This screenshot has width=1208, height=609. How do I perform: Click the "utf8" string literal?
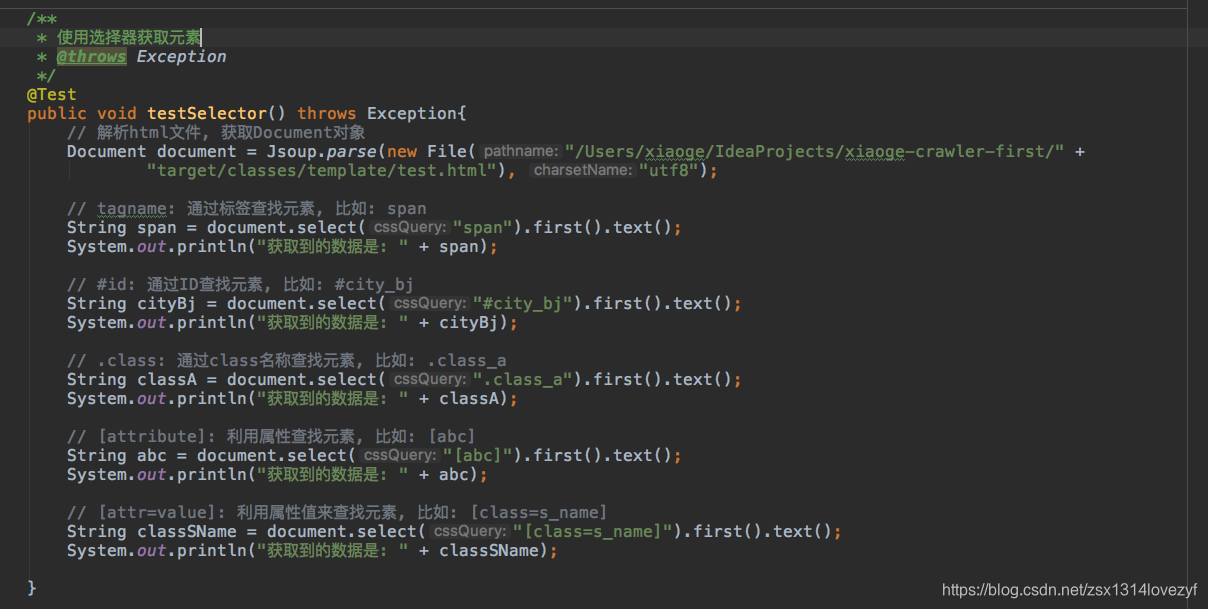668,170
